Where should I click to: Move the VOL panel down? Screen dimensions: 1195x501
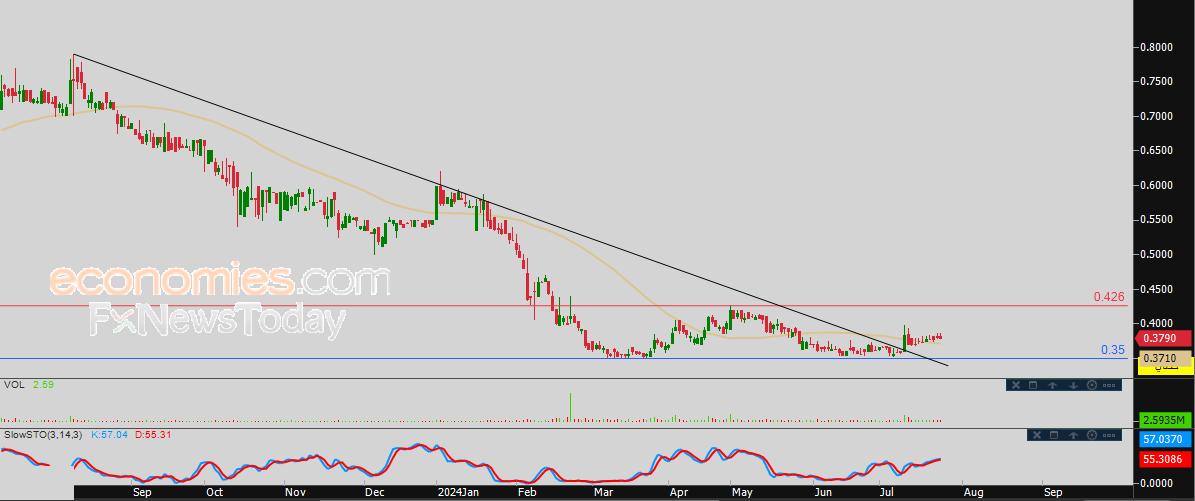pyautogui.click(x=1072, y=385)
